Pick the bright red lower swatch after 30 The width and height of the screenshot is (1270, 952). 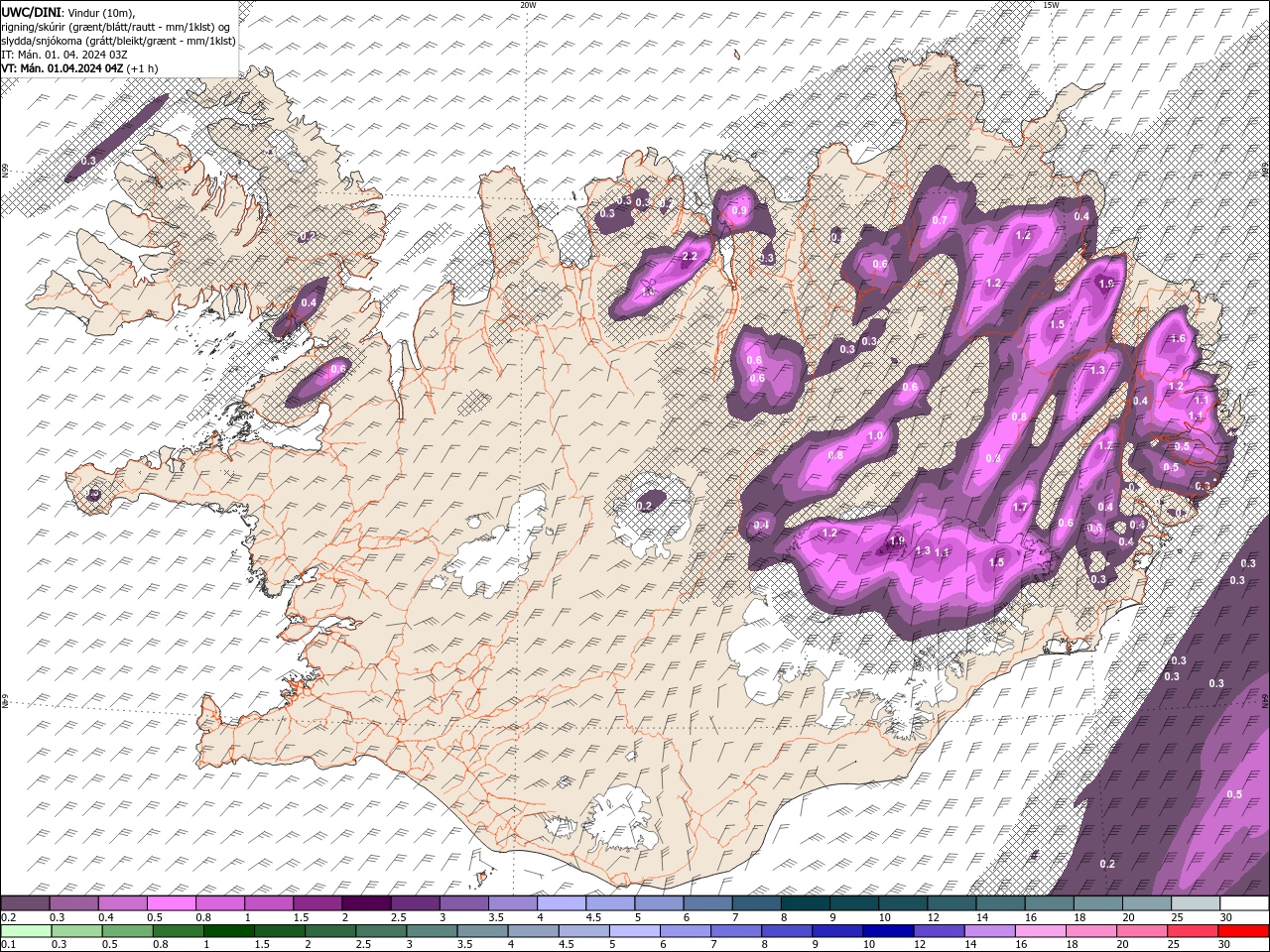tap(1243, 931)
